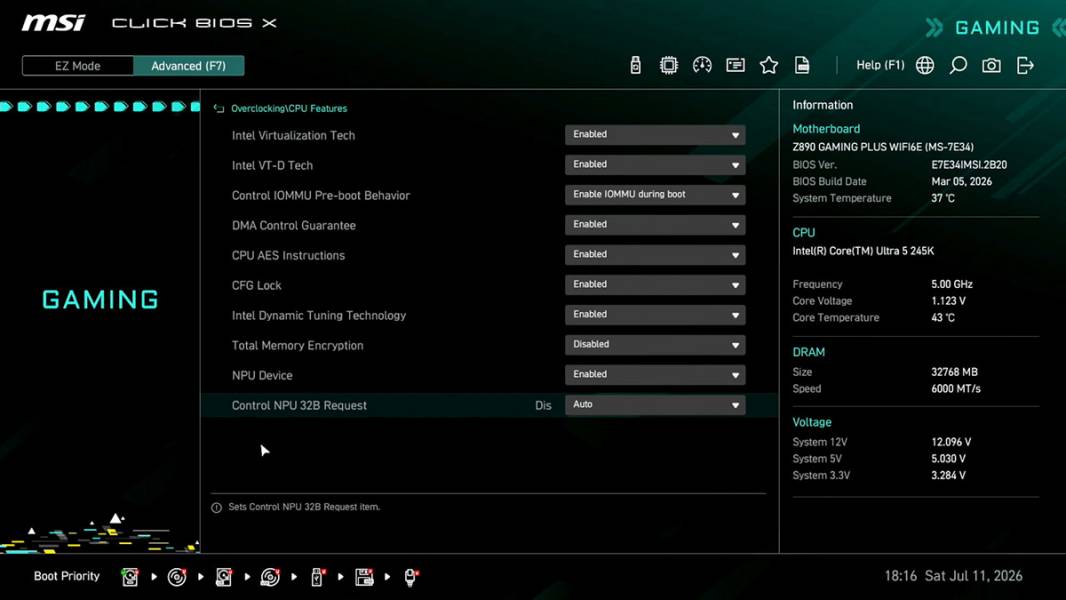
Task: Select the first boot device with green check
Action: (x=130, y=577)
